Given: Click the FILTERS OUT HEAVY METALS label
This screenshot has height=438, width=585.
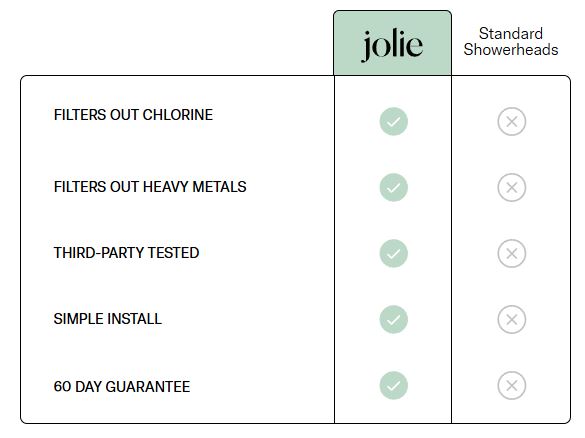Looking at the screenshot, I should [x=150, y=187].
